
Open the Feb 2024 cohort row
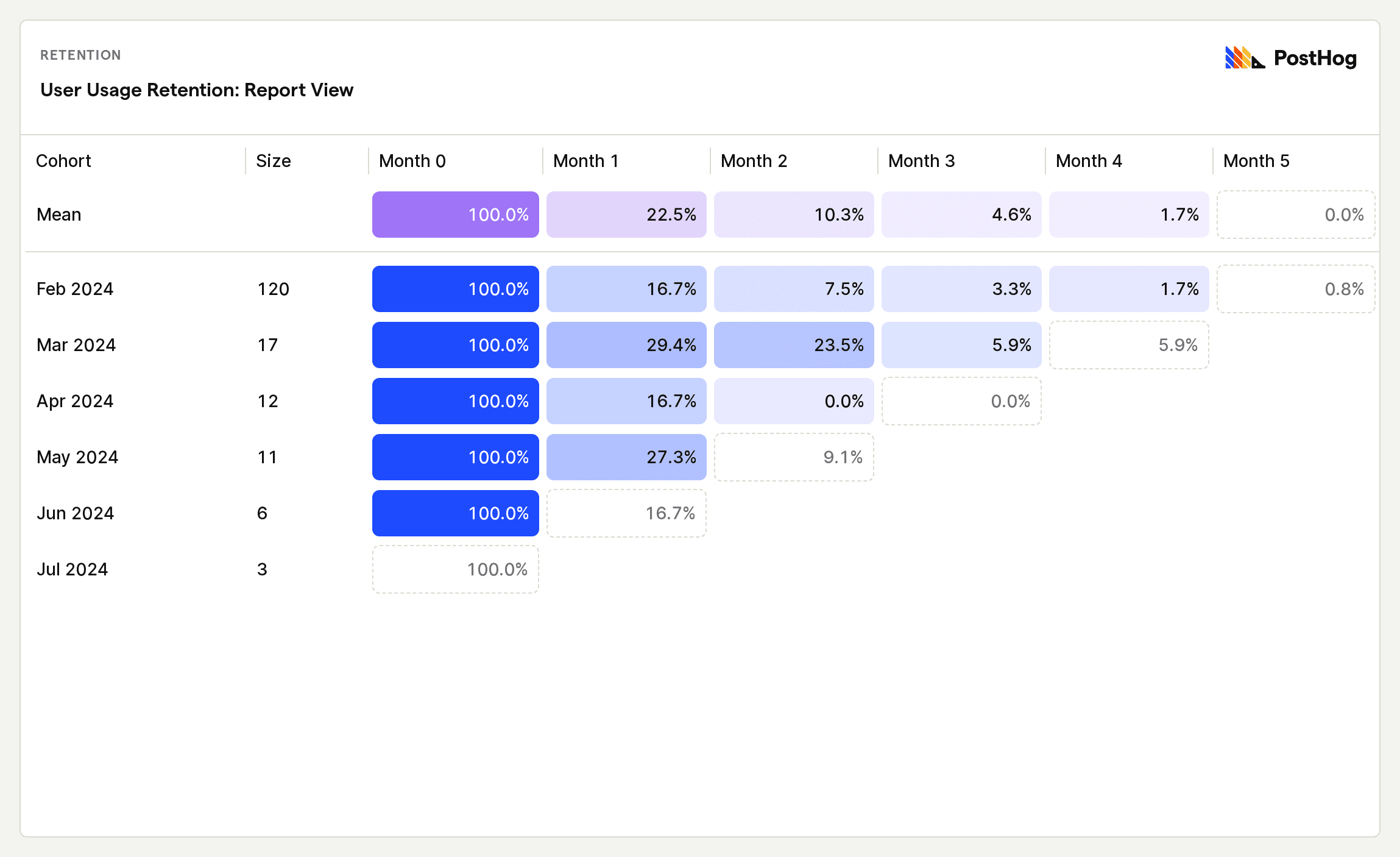[x=75, y=289]
